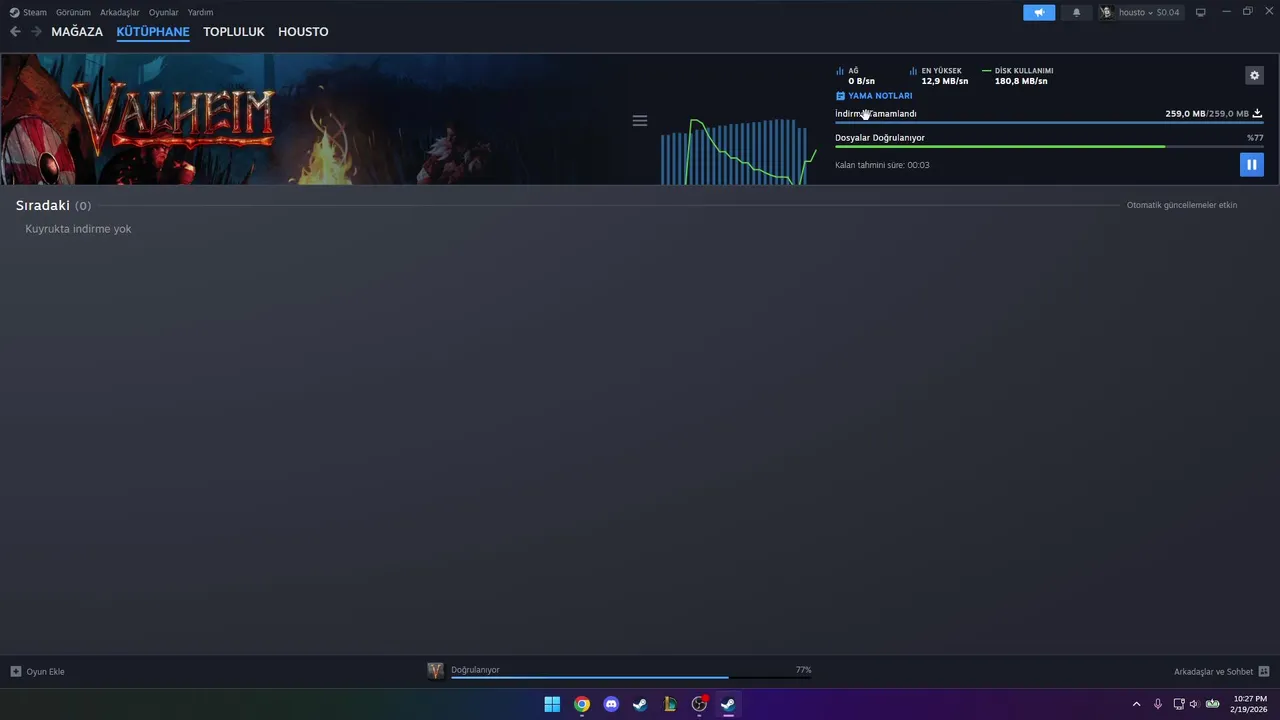The image size is (1280, 720).
Task: Open the HOUSTO profile tab
Action: (303, 31)
